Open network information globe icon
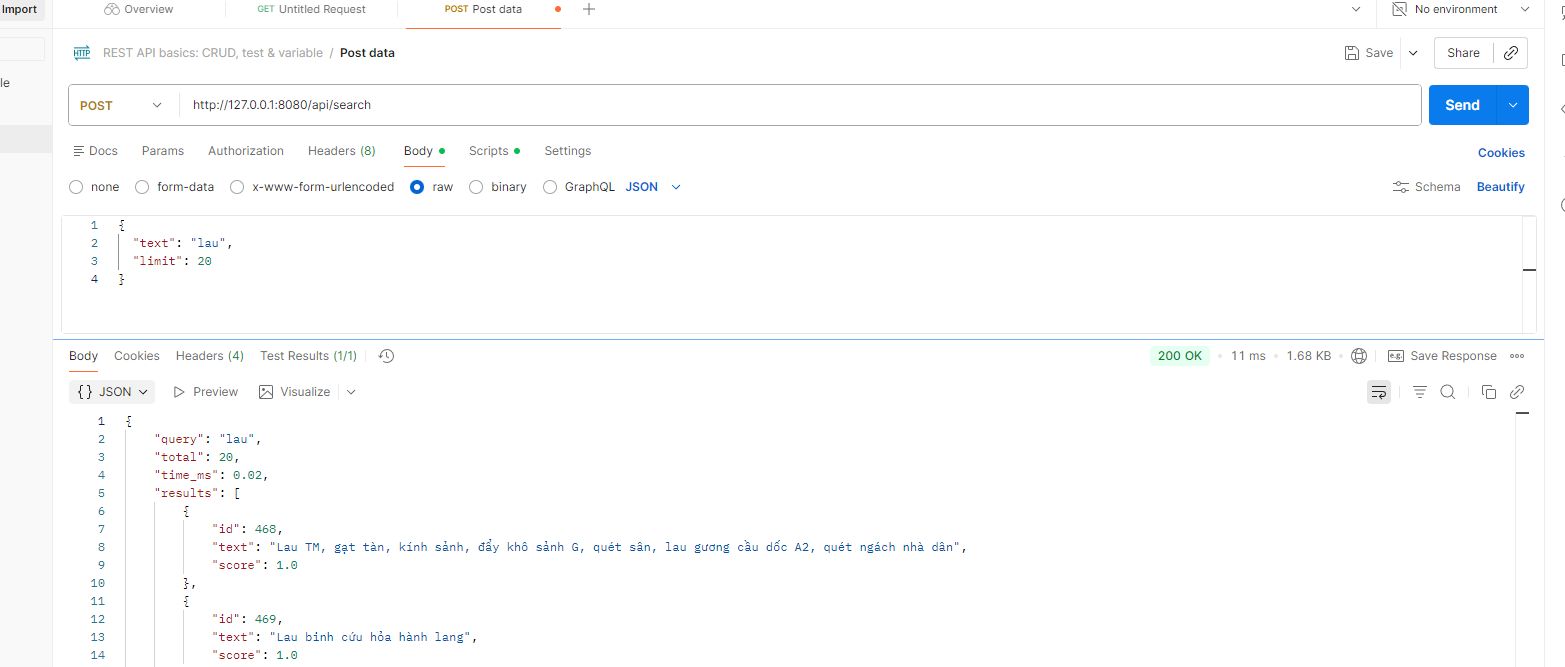 click(1359, 355)
